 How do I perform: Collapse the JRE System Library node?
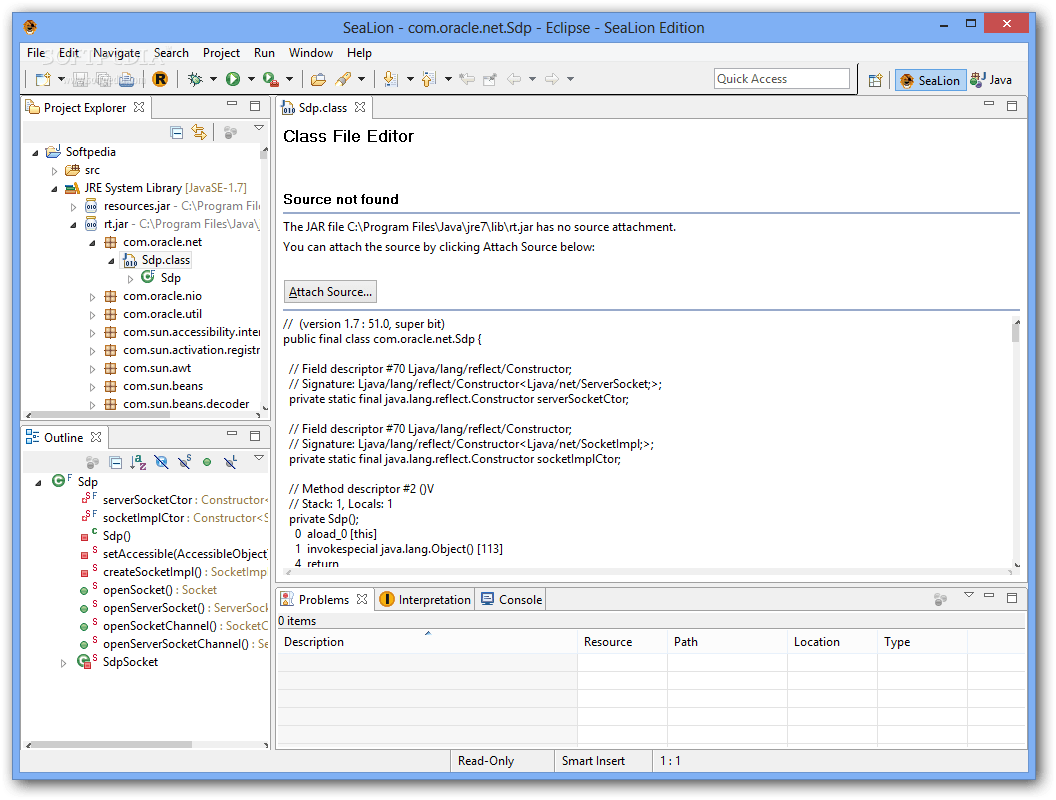54,189
